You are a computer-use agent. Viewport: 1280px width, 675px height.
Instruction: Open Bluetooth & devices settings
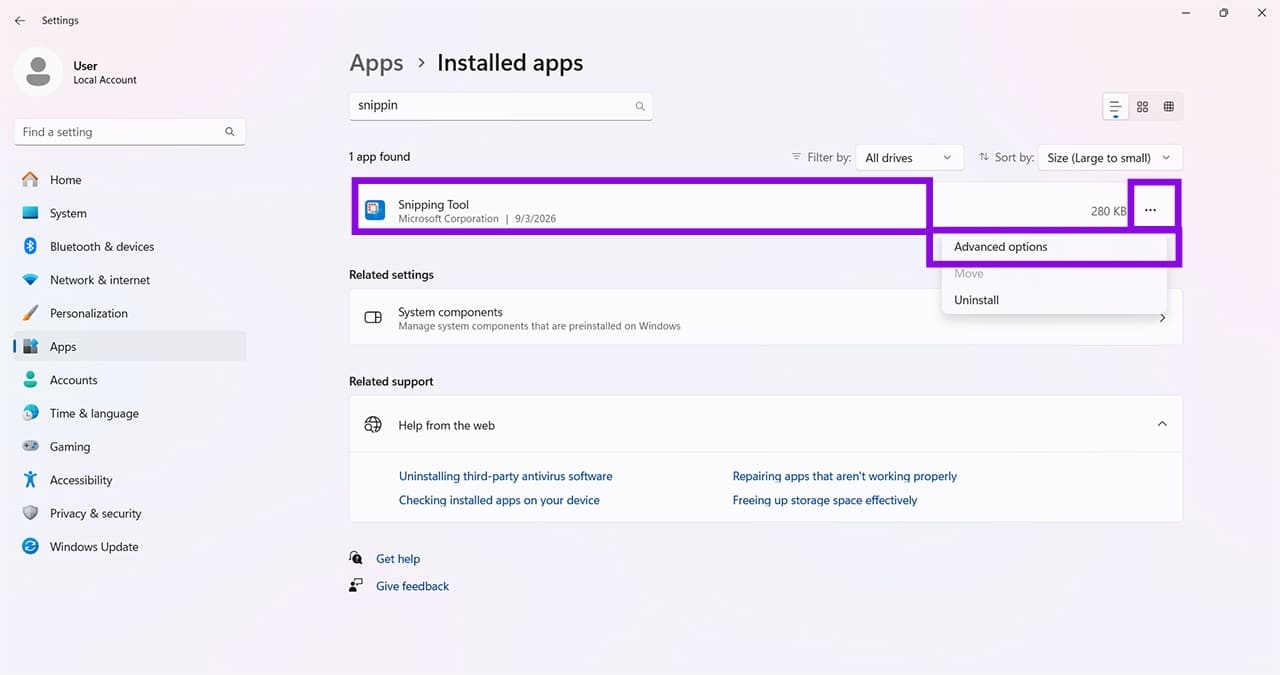(130, 247)
